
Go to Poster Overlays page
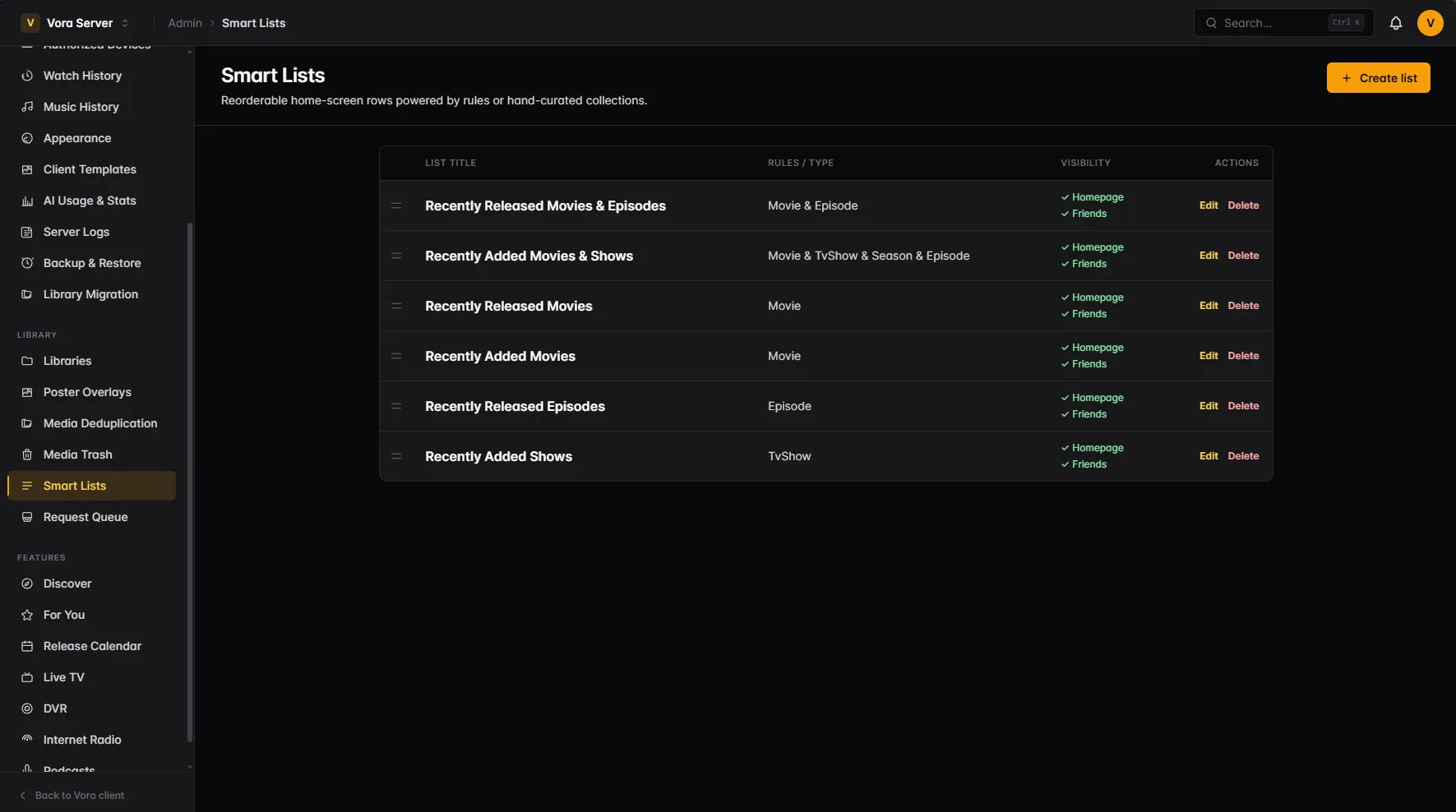coord(92,392)
